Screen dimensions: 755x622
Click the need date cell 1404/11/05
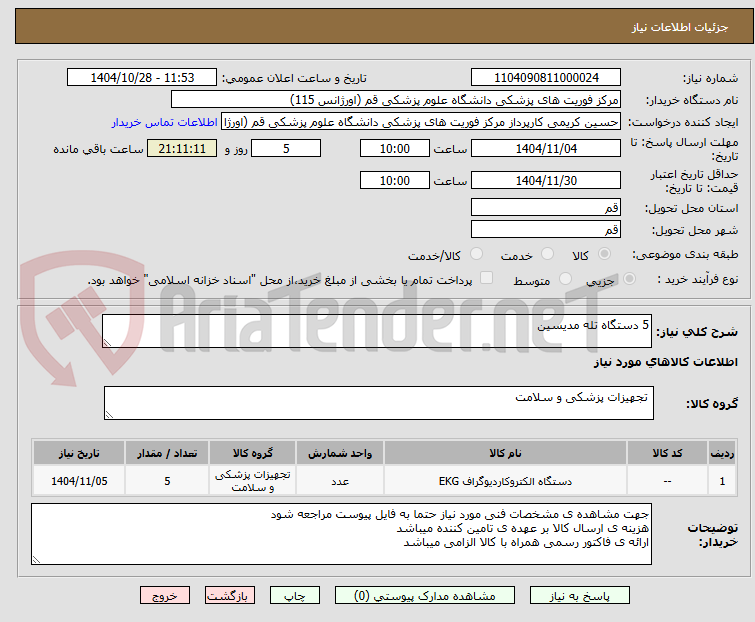click(79, 481)
